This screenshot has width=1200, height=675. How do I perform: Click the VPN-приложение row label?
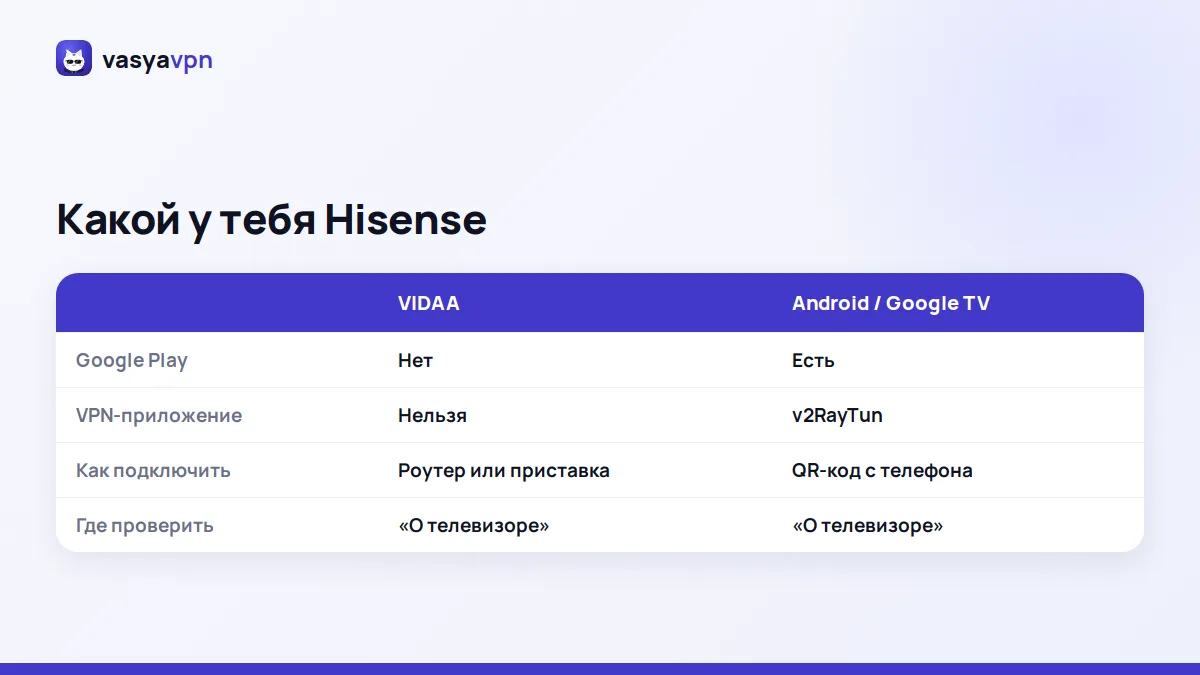159,415
